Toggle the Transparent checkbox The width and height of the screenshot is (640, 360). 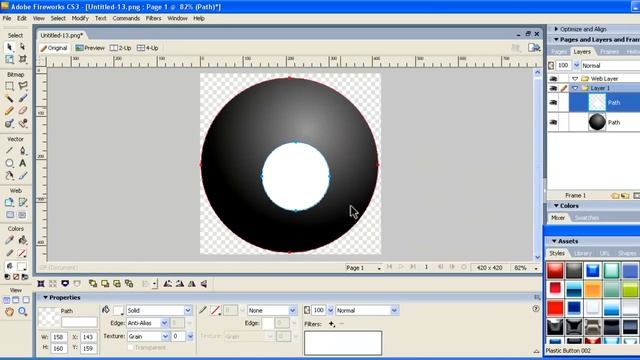(131, 347)
